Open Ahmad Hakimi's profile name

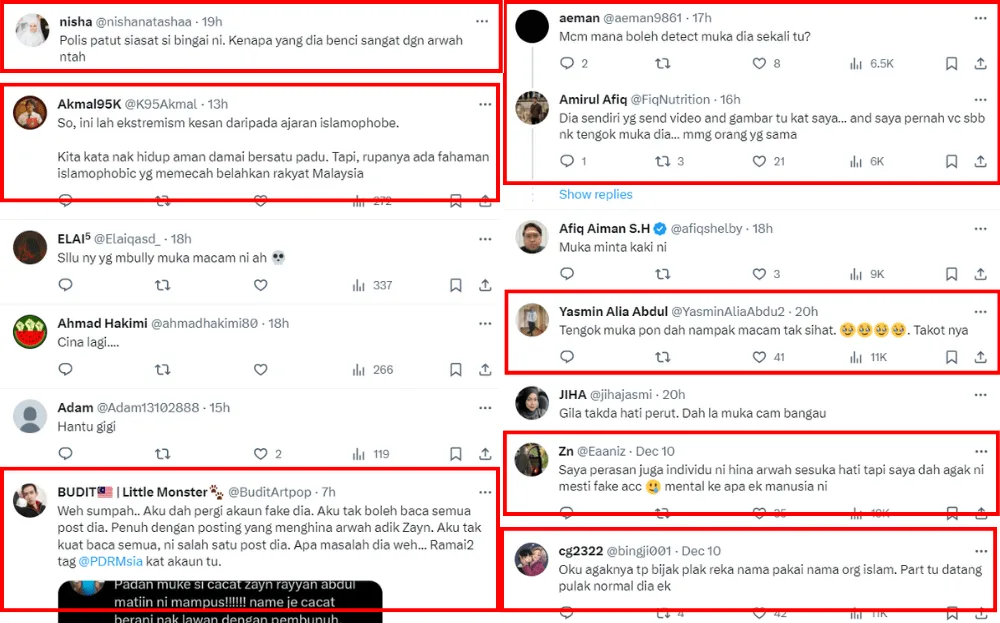pyautogui.click(x=102, y=323)
